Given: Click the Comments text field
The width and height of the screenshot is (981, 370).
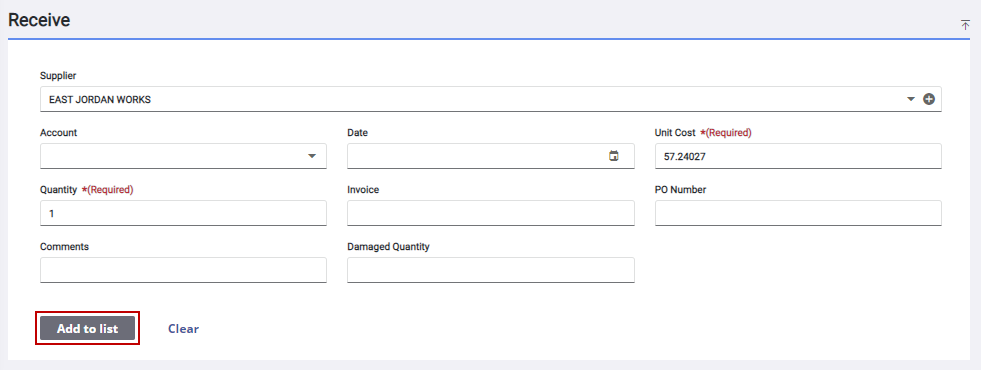Looking at the screenshot, I should (183, 270).
